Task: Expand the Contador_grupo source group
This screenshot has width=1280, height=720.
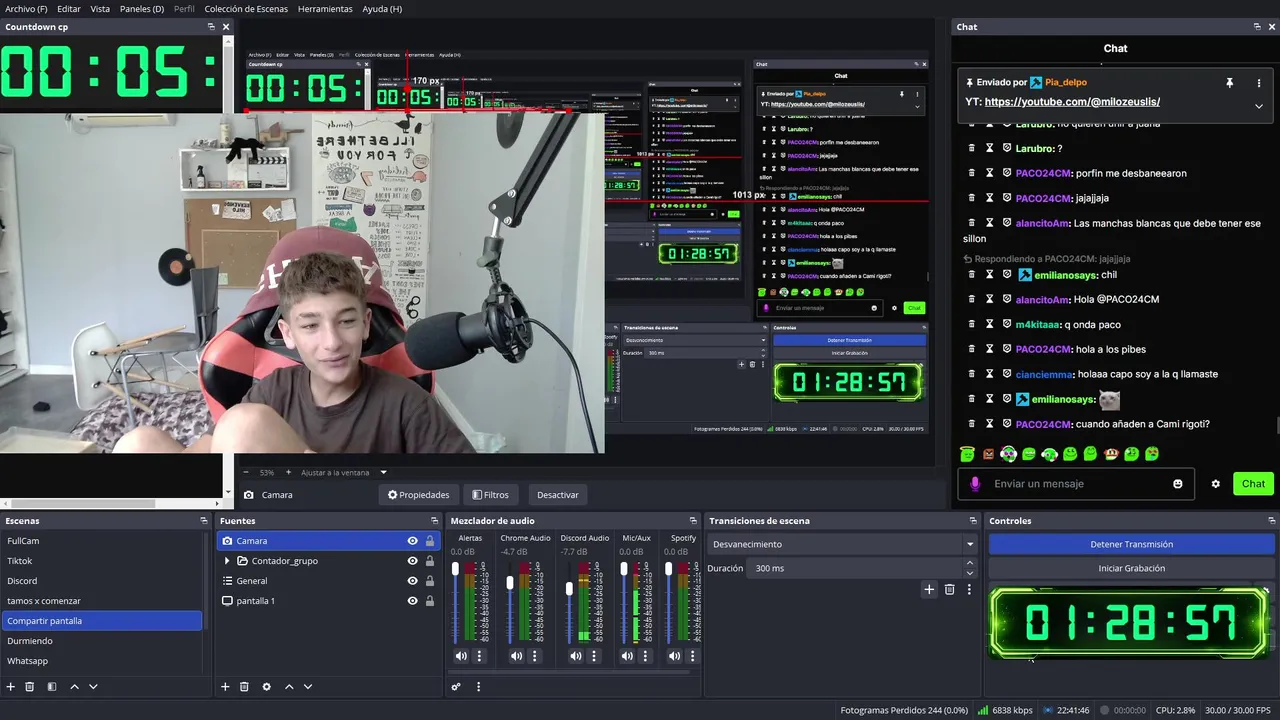Action: (227, 561)
